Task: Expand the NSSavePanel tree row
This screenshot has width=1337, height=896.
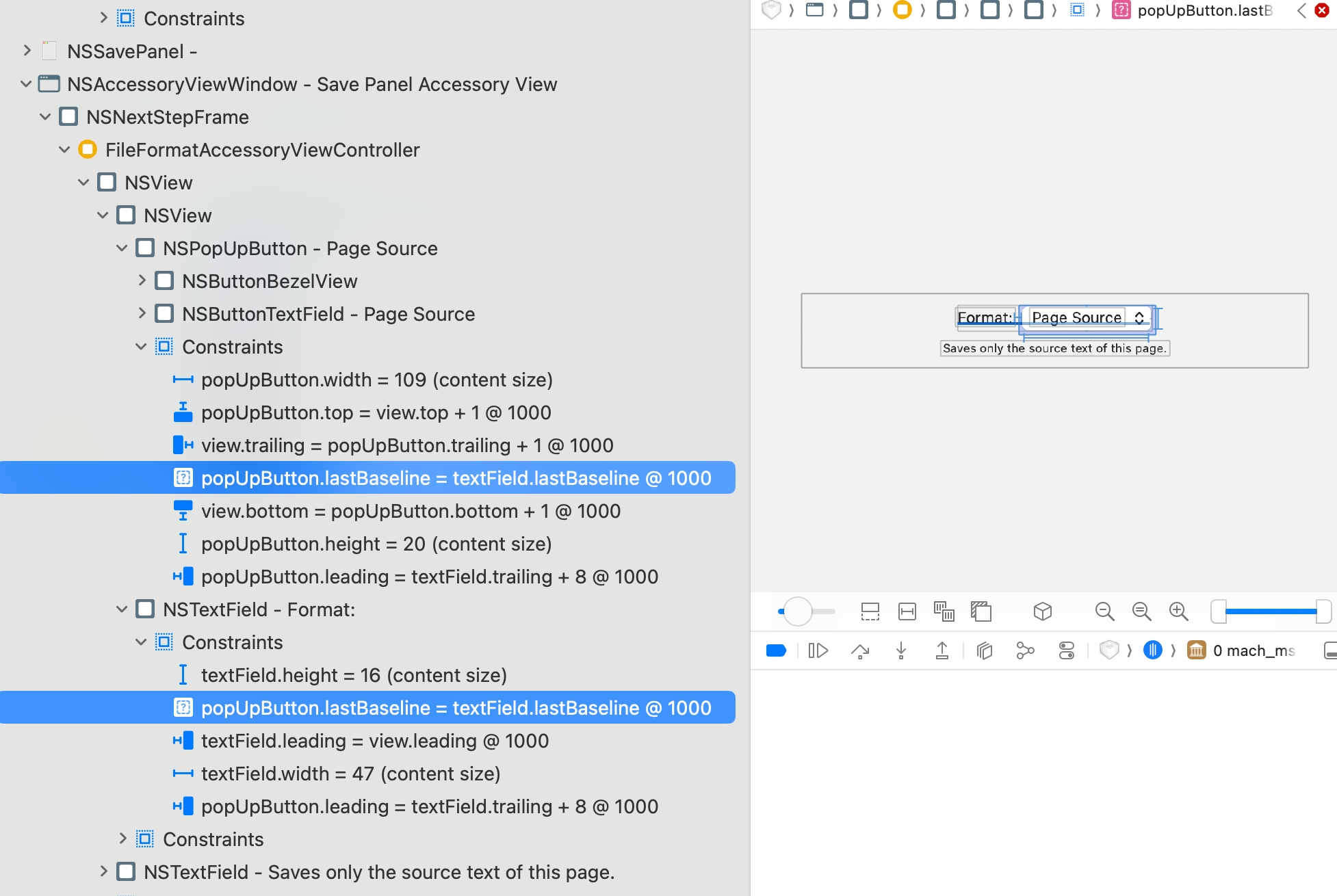Action: pyautogui.click(x=27, y=51)
